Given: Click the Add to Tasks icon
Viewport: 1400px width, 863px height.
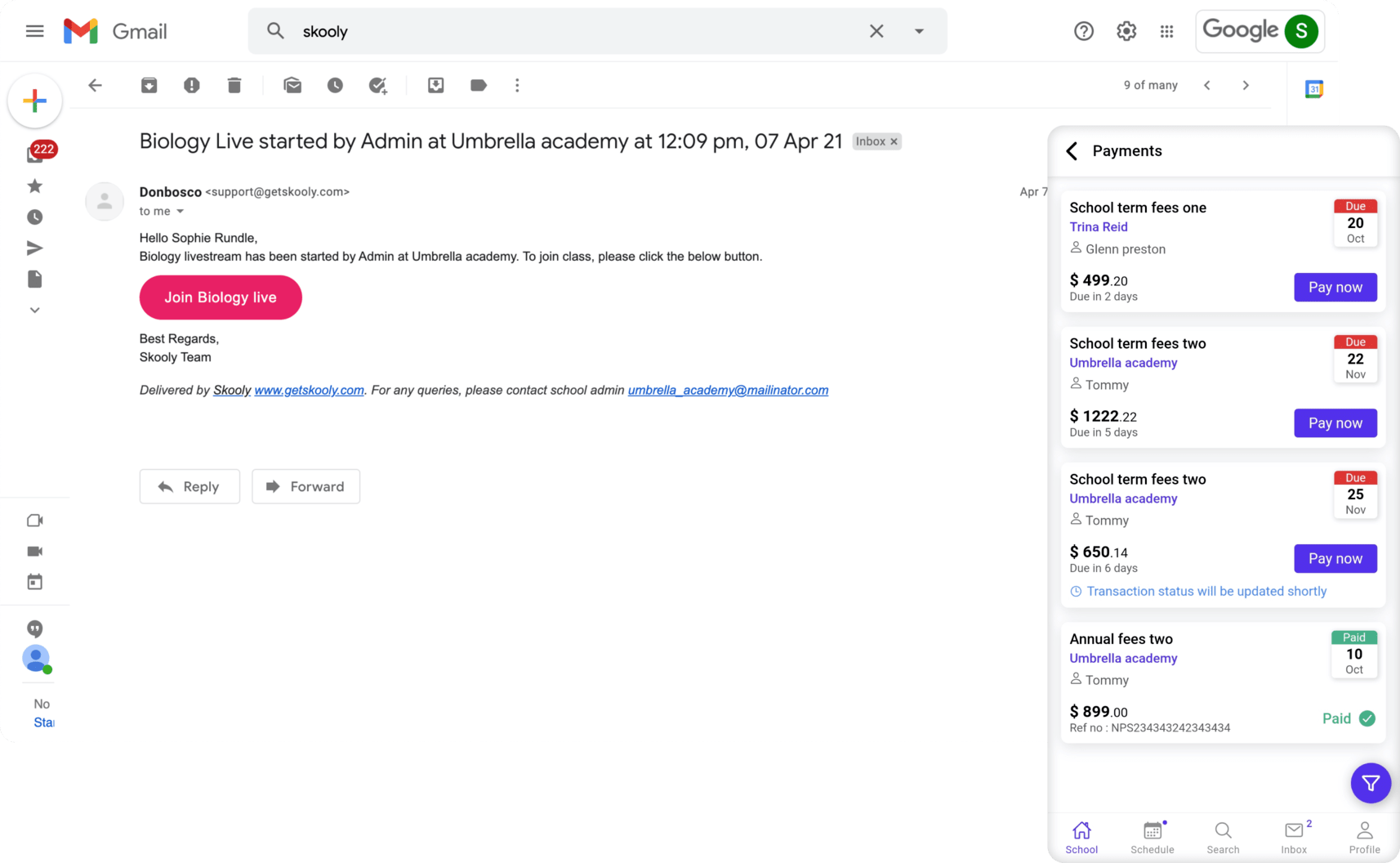Looking at the screenshot, I should [377, 85].
